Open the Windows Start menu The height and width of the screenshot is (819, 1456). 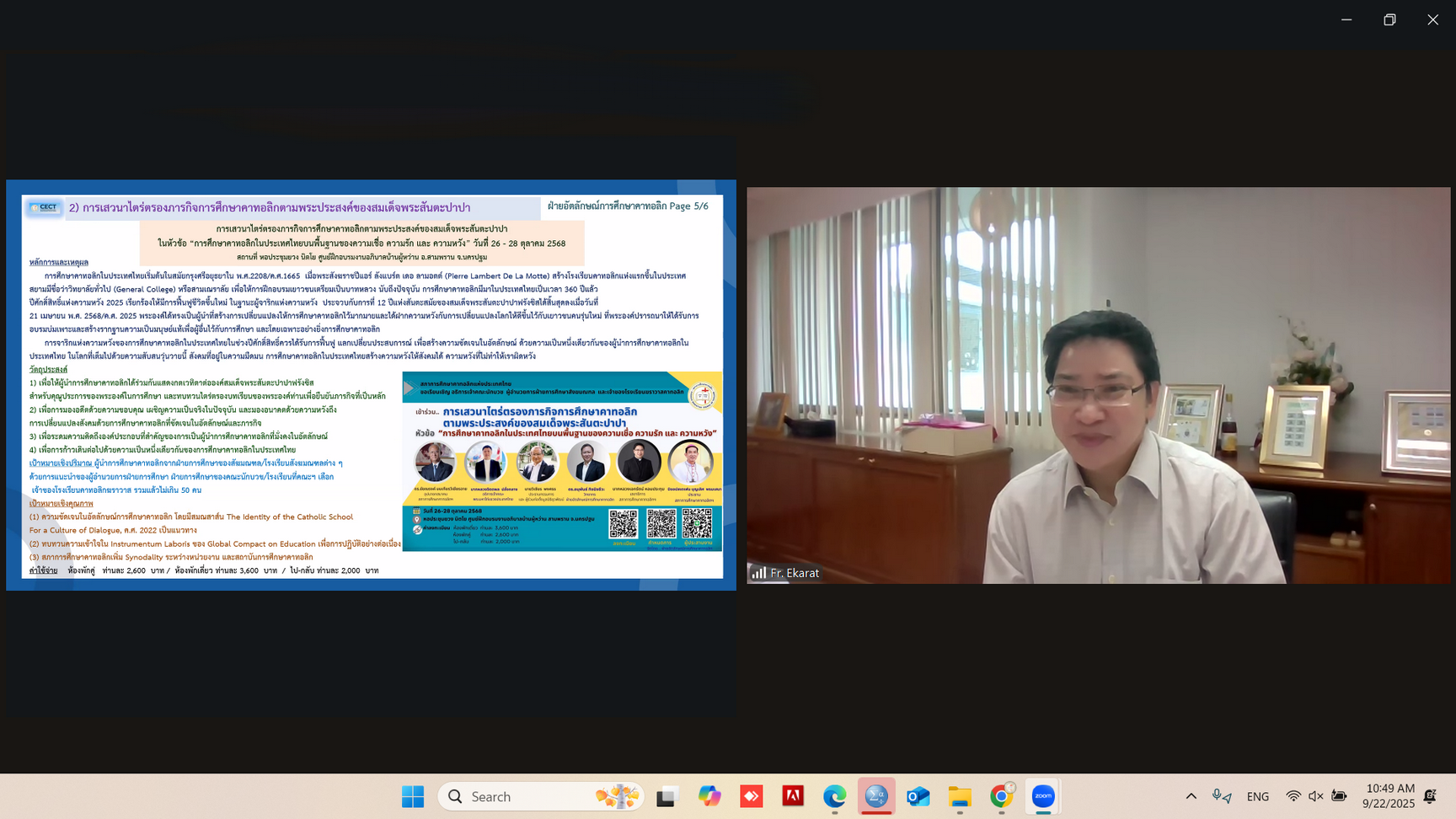[x=413, y=796]
